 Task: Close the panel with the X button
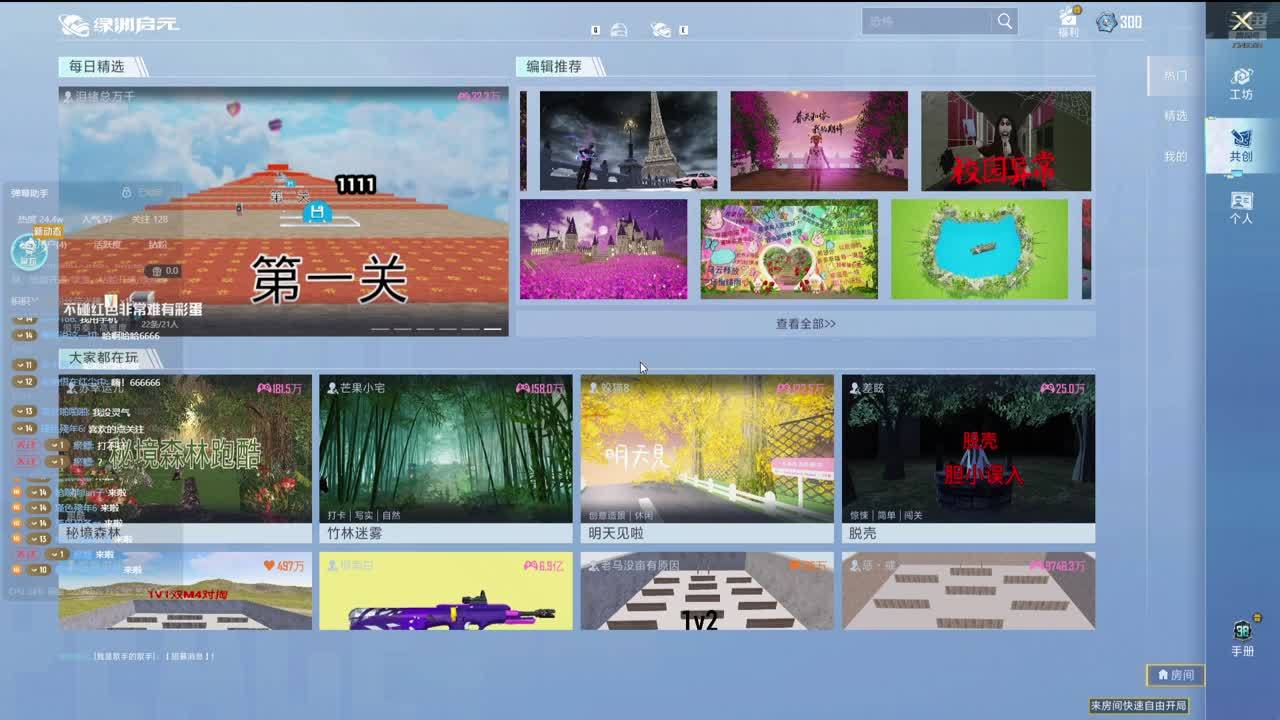(x=1242, y=21)
